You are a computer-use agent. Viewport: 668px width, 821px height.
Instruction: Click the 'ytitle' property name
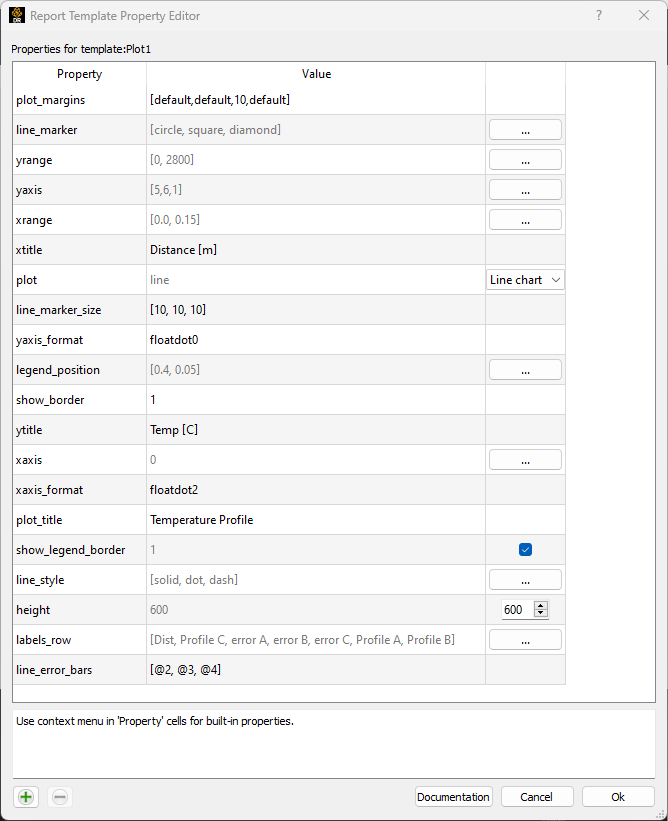point(29,430)
